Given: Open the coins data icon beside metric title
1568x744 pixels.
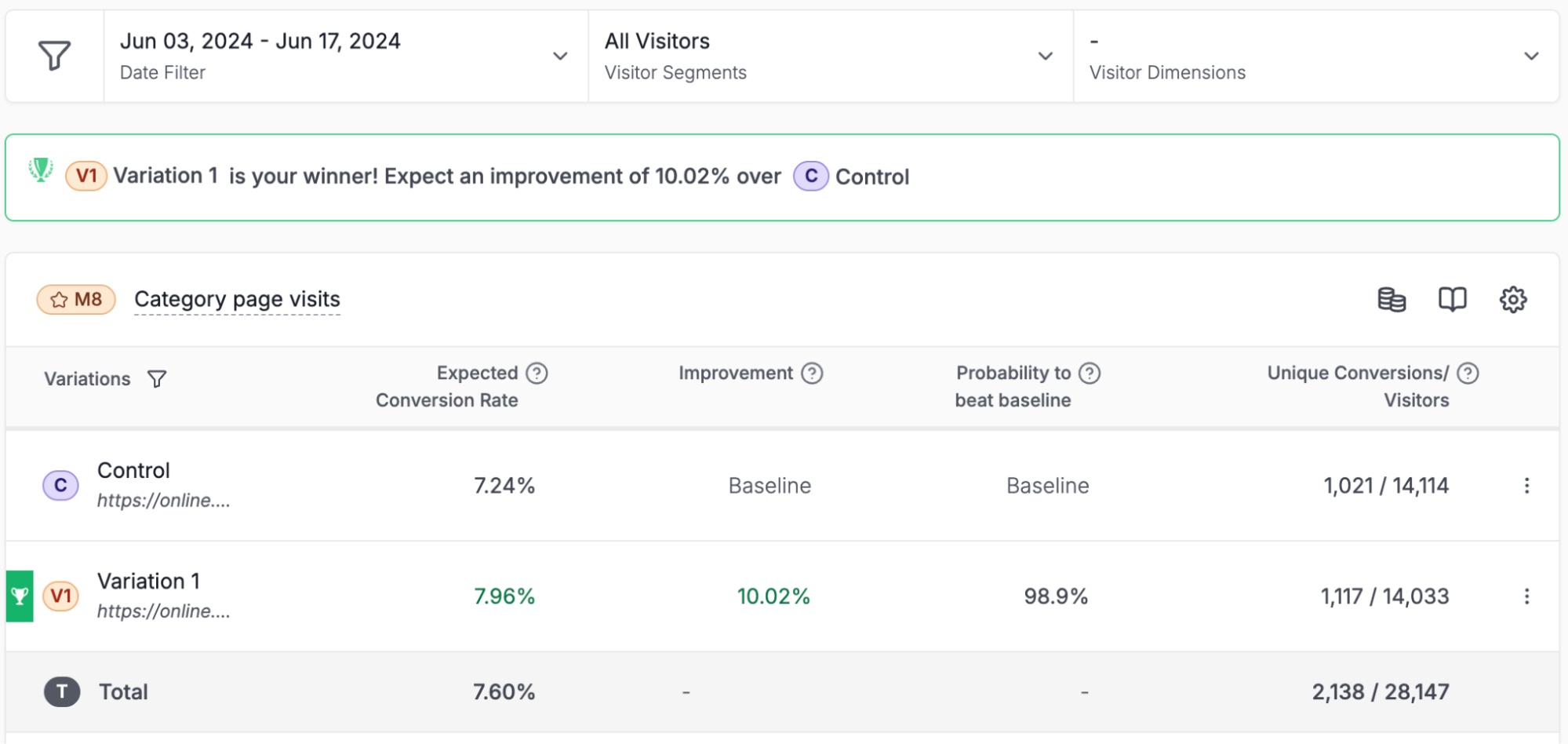Looking at the screenshot, I should pyautogui.click(x=1392, y=299).
